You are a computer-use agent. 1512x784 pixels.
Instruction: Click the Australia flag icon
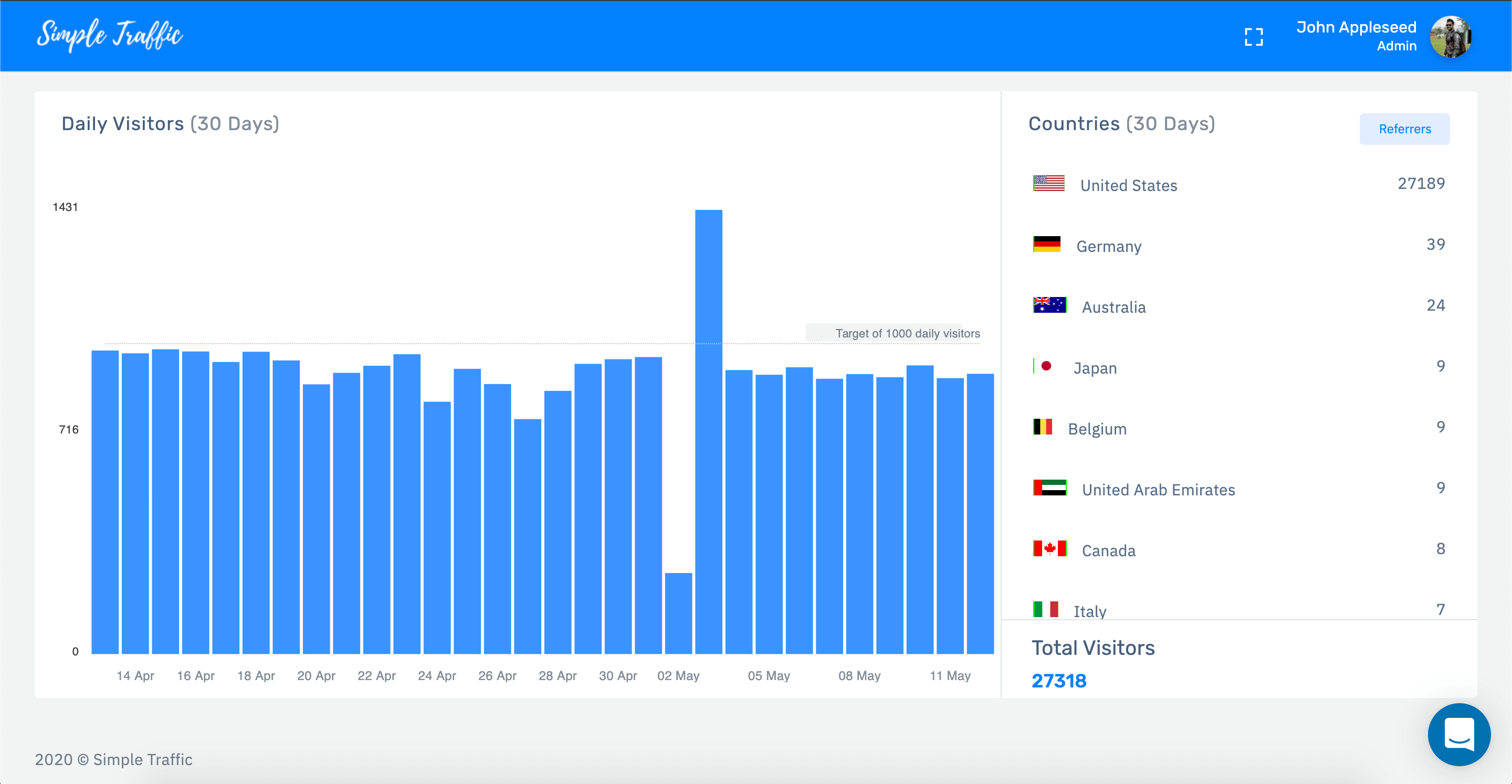[1049, 305]
